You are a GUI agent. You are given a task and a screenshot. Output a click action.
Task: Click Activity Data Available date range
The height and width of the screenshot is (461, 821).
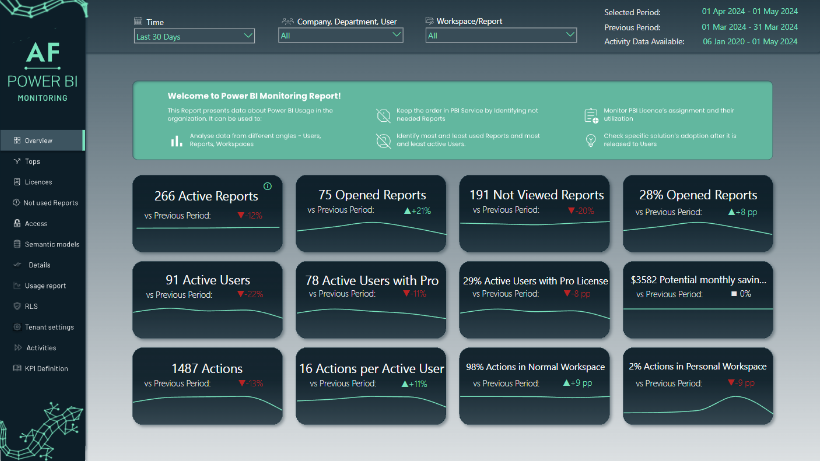750,41
